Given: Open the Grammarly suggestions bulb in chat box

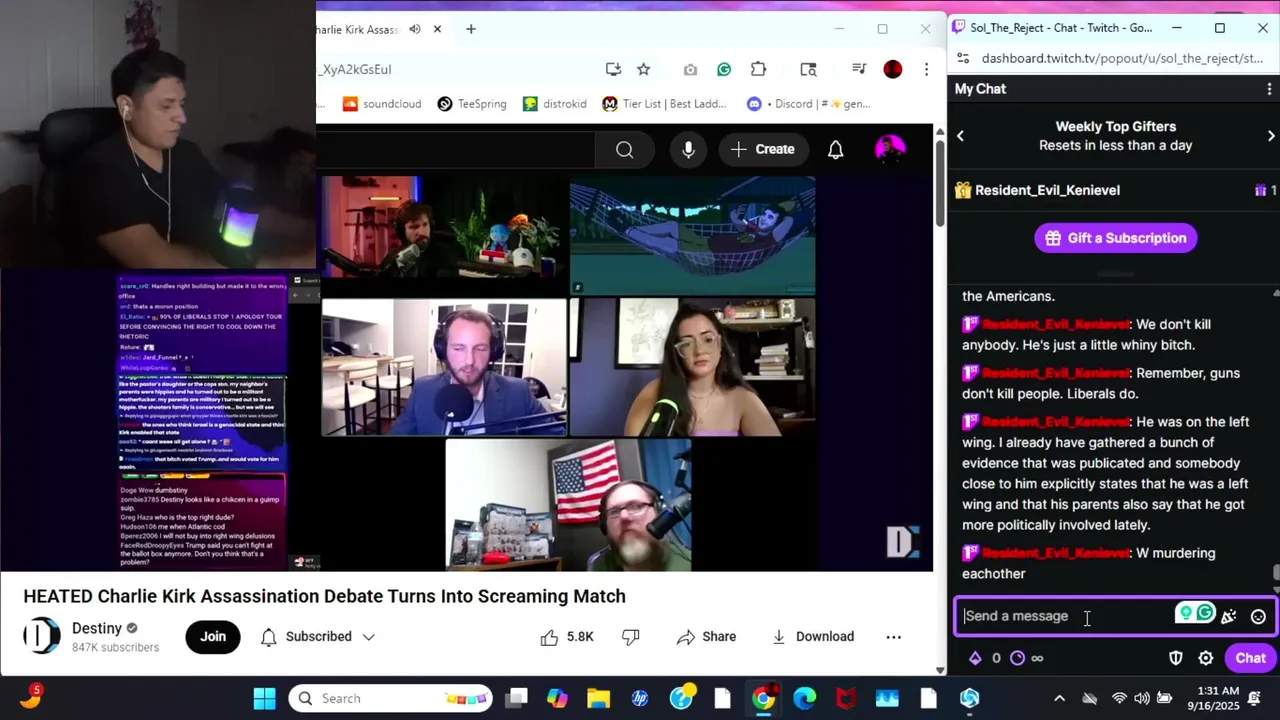Looking at the screenshot, I should click(x=1185, y=613).
